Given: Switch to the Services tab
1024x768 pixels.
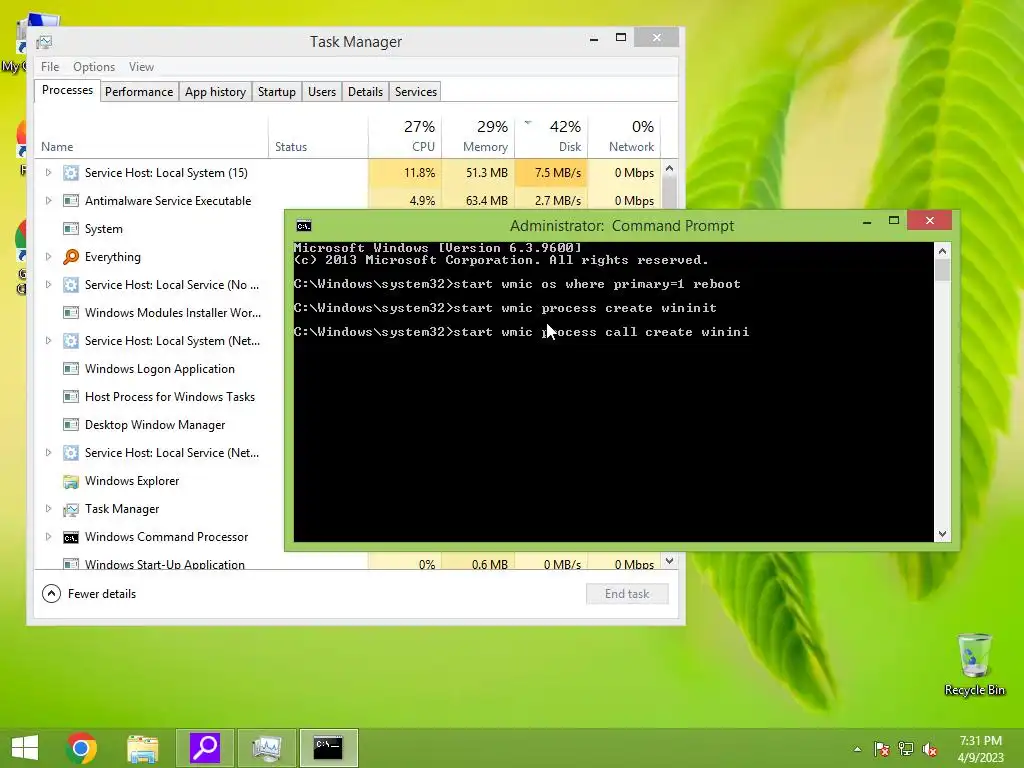Looking at the screenshot, I should [x=415, y=92].
